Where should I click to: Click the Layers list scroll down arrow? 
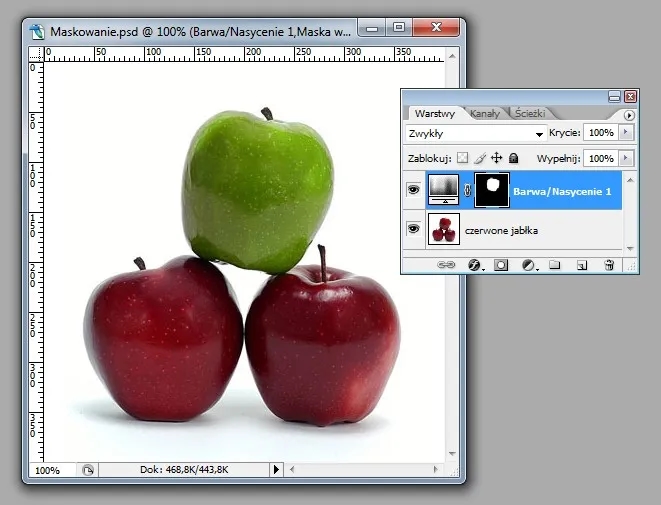(630, 248)
